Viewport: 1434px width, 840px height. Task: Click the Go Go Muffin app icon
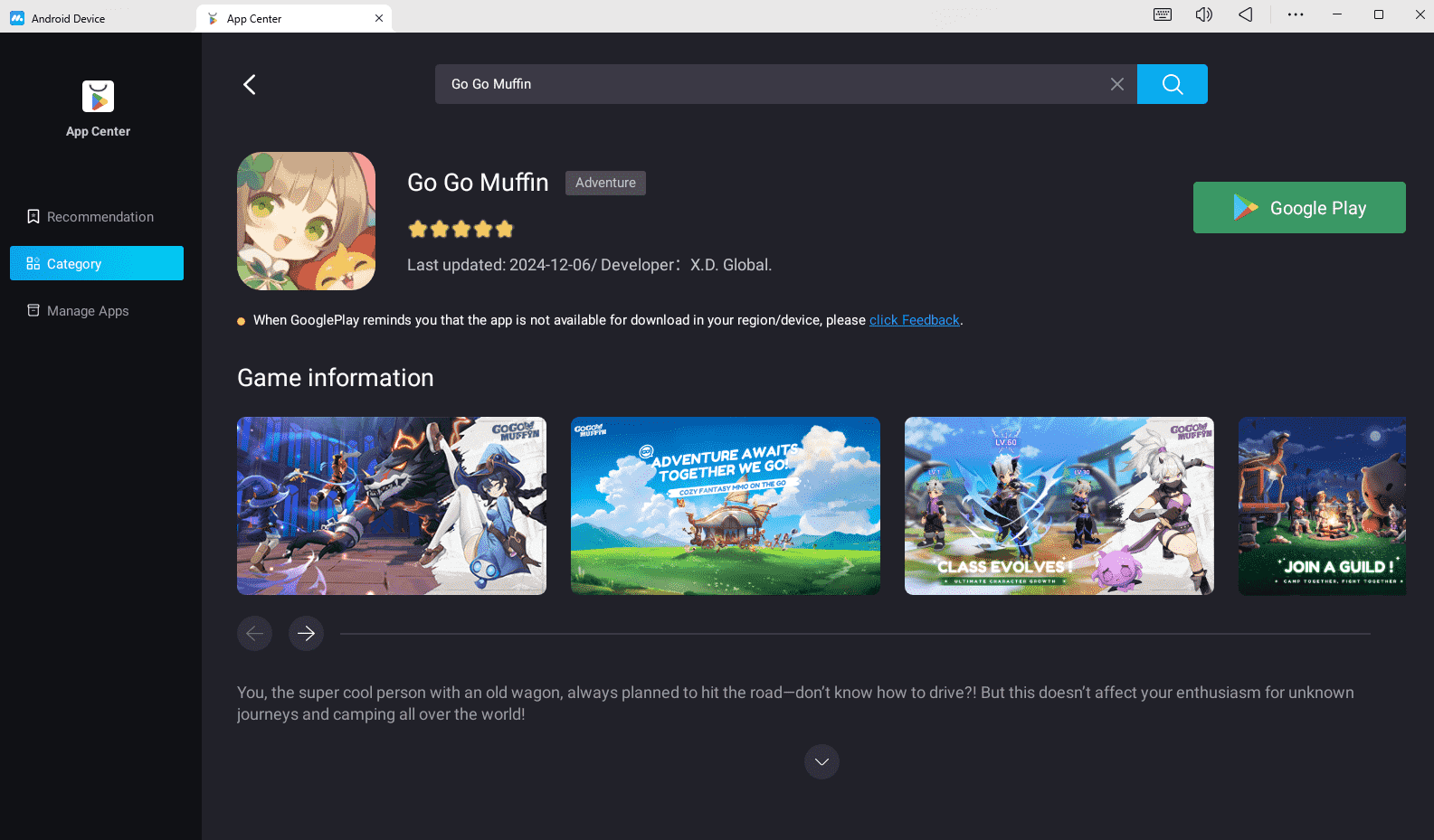(x=306, y=221)
